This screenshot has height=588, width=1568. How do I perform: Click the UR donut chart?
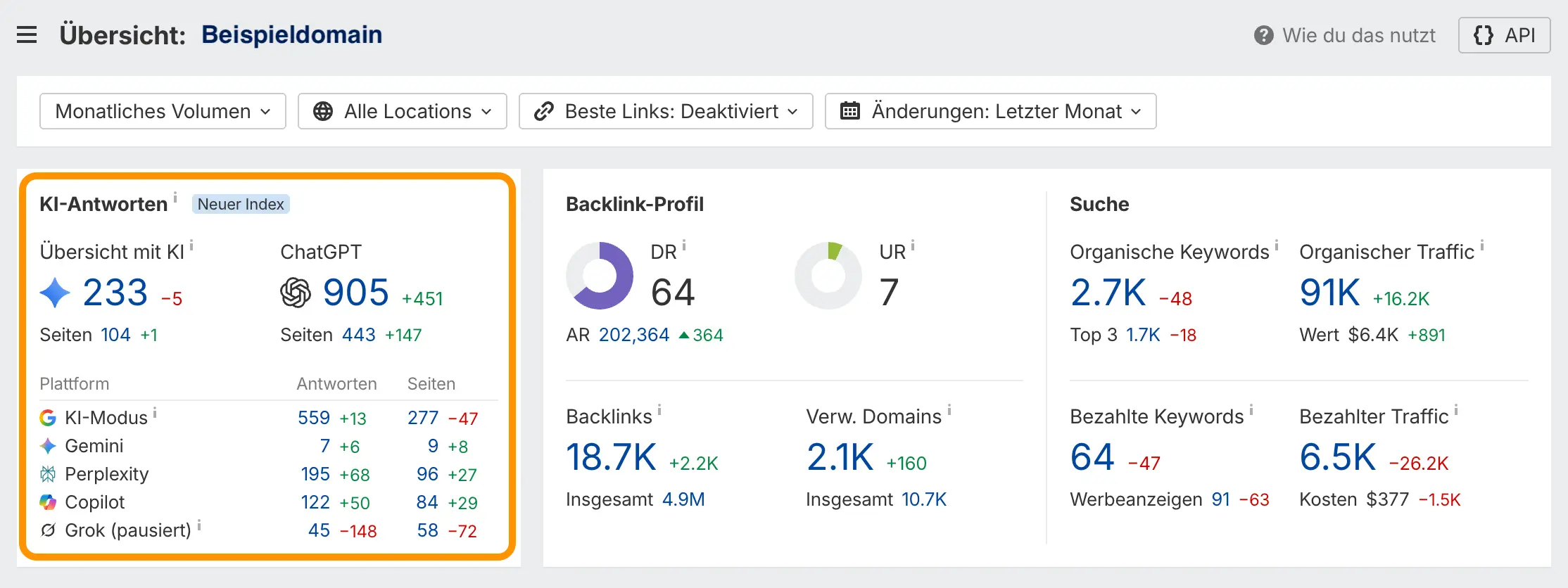(828, 276)
